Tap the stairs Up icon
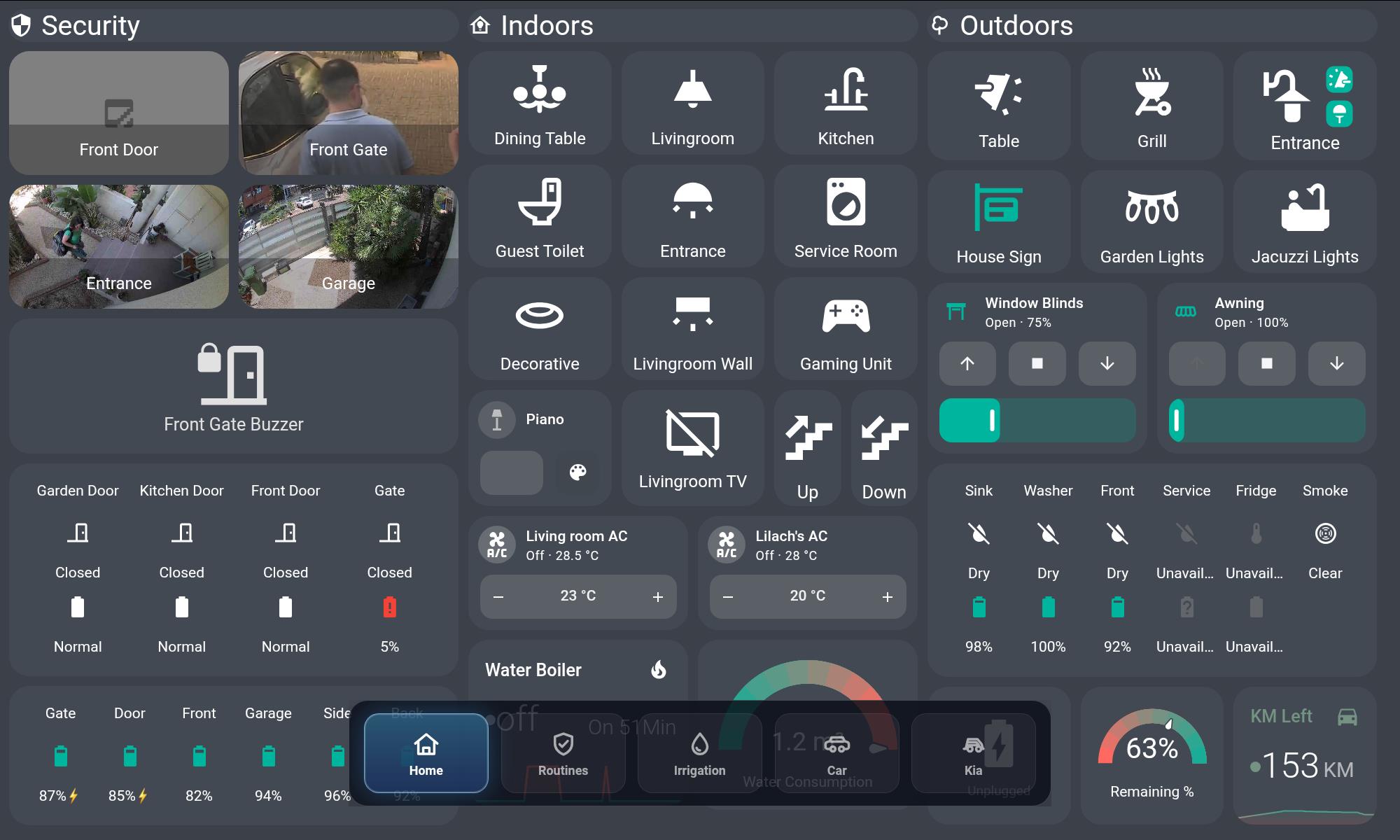This screenshot has width=1400, height=840. click(808, 438)
